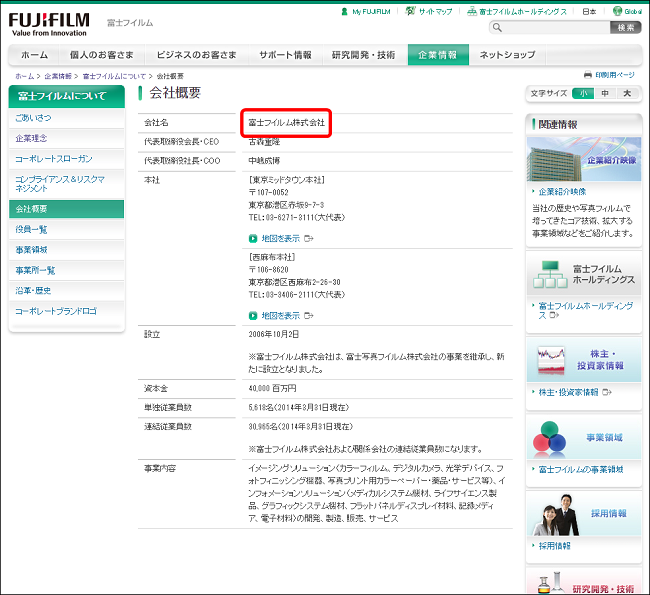
Task: Open コンプライアンス&リスクマネジメント sidebar item
Action: [66, 184]
